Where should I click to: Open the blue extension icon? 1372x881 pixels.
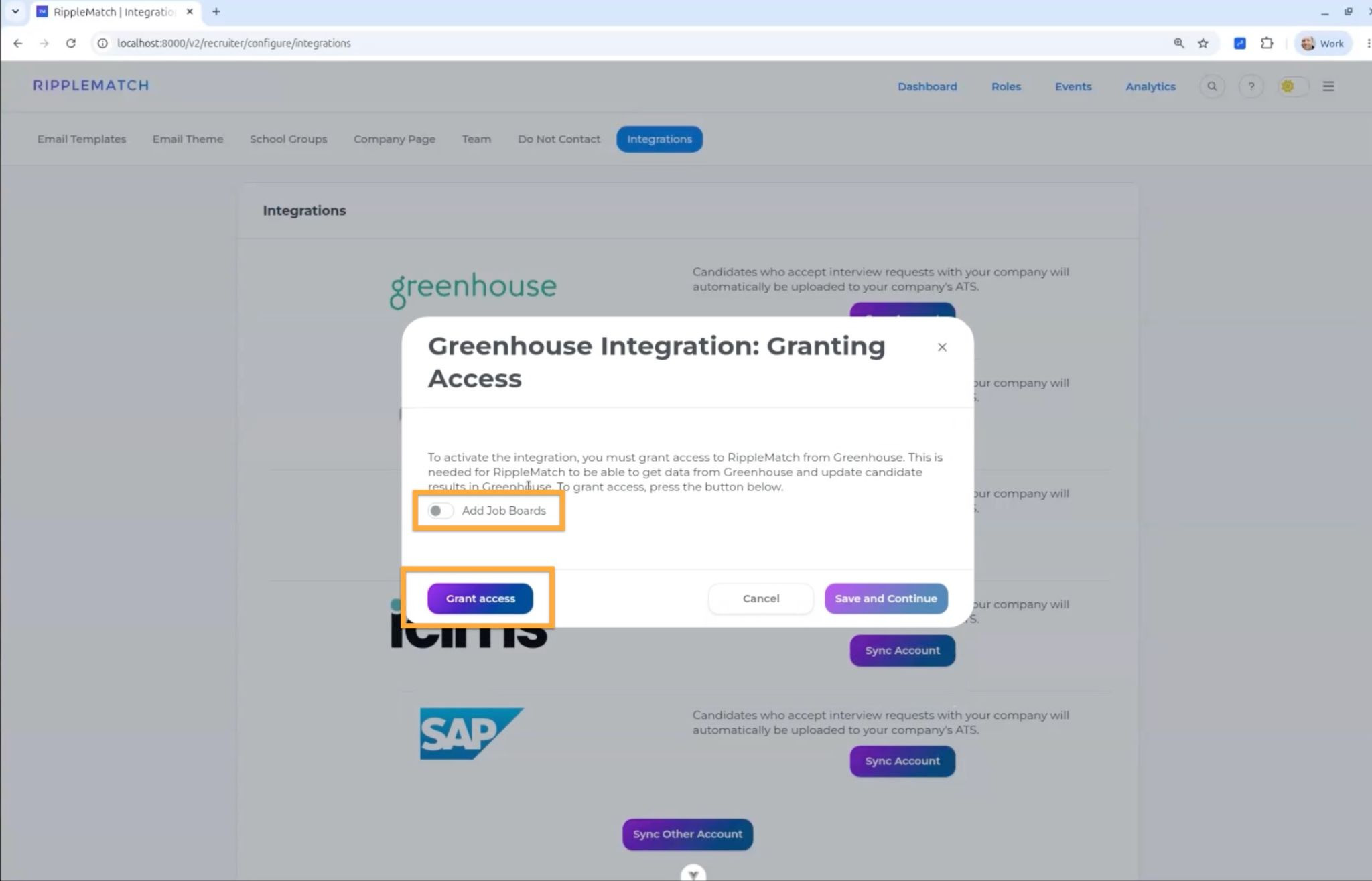(x=1240, y=43)
